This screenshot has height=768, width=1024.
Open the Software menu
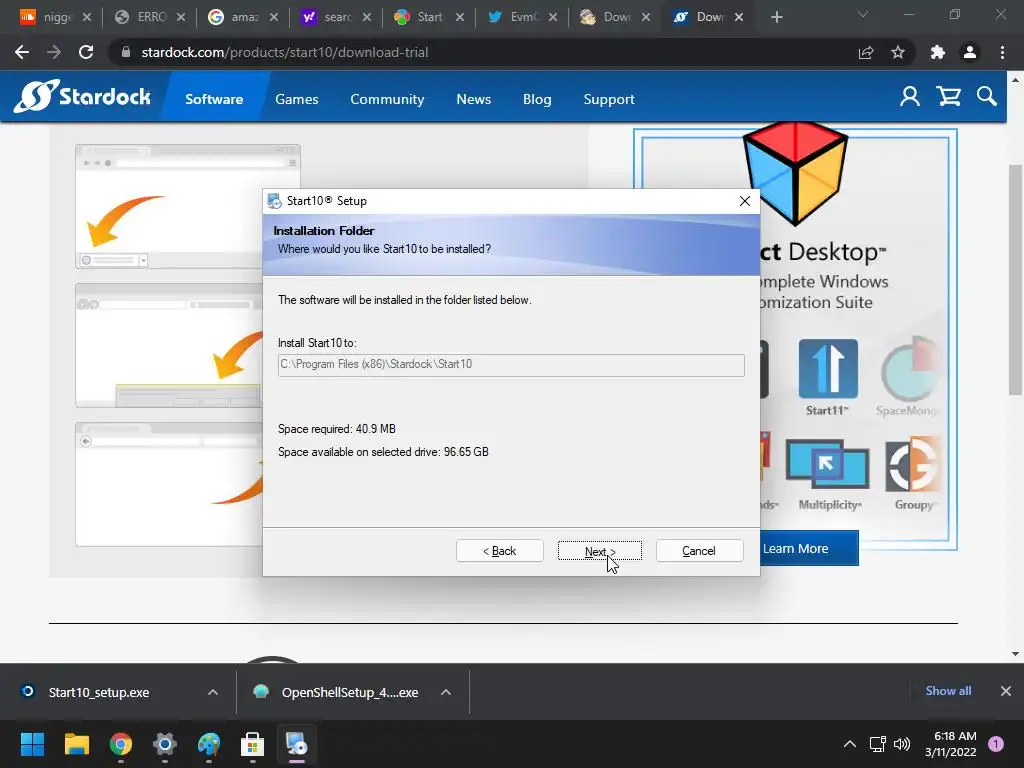click(214, 99)
